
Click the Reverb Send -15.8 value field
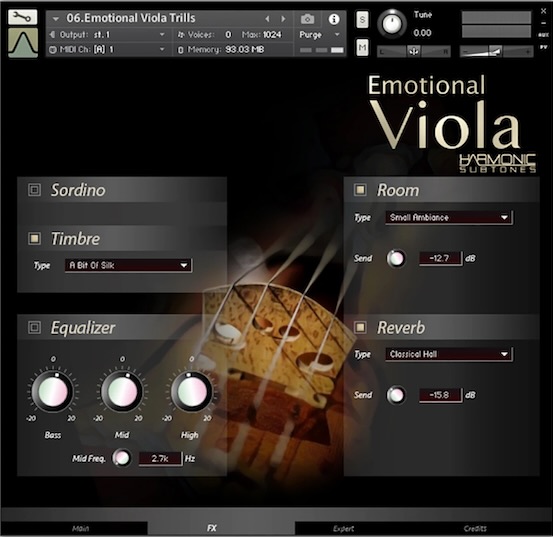(x=440, y=395)
